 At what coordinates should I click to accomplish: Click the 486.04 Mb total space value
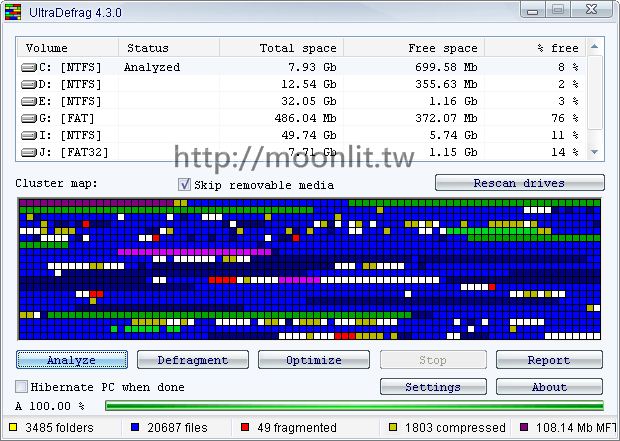[x=305, y=118]
